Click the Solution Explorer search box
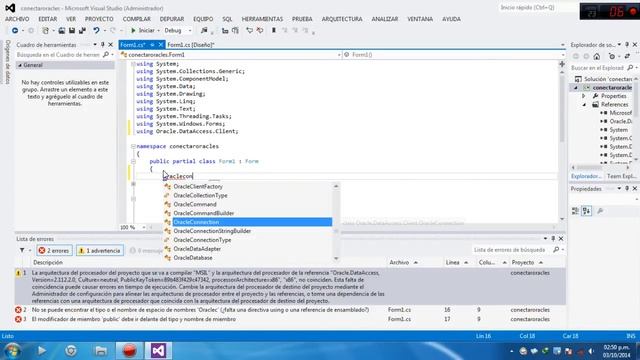Viewport: 640px width, 360px height. (598, 68)
